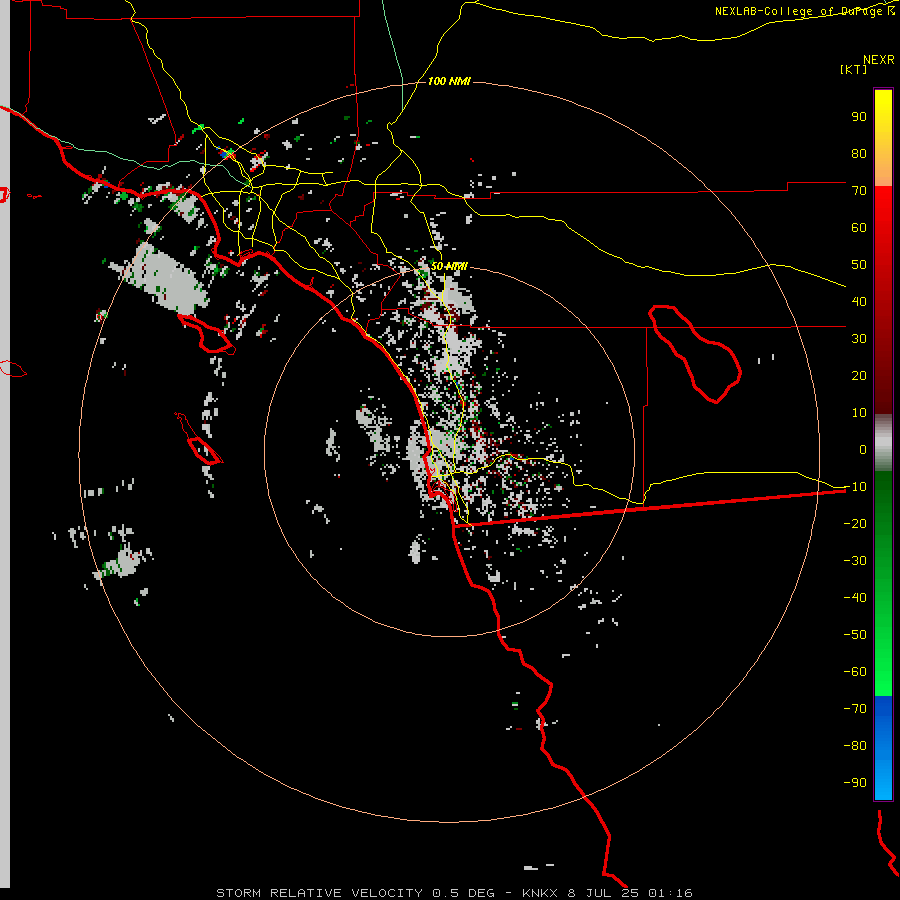
Task: Click the 90 value on the velocity scale
Action: tap(859, 117)
